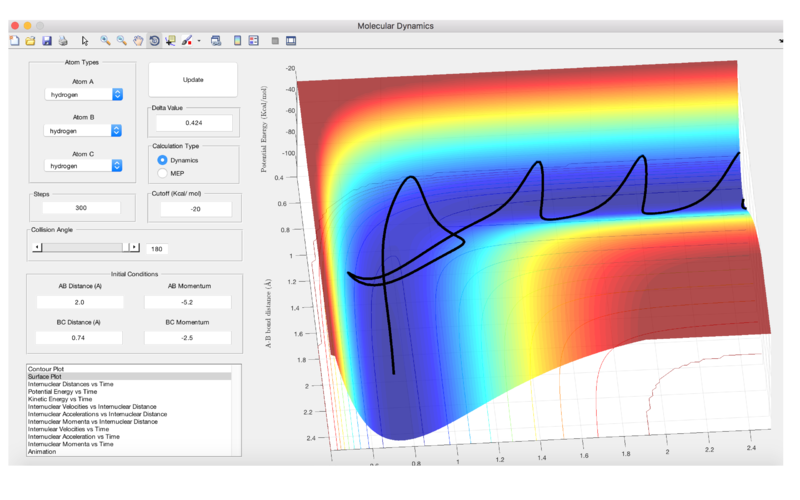The height and width of the screenshot is (500, 800).
Task: Select Internuclear Distances vs Time
Action: click(x=129, y=384)
